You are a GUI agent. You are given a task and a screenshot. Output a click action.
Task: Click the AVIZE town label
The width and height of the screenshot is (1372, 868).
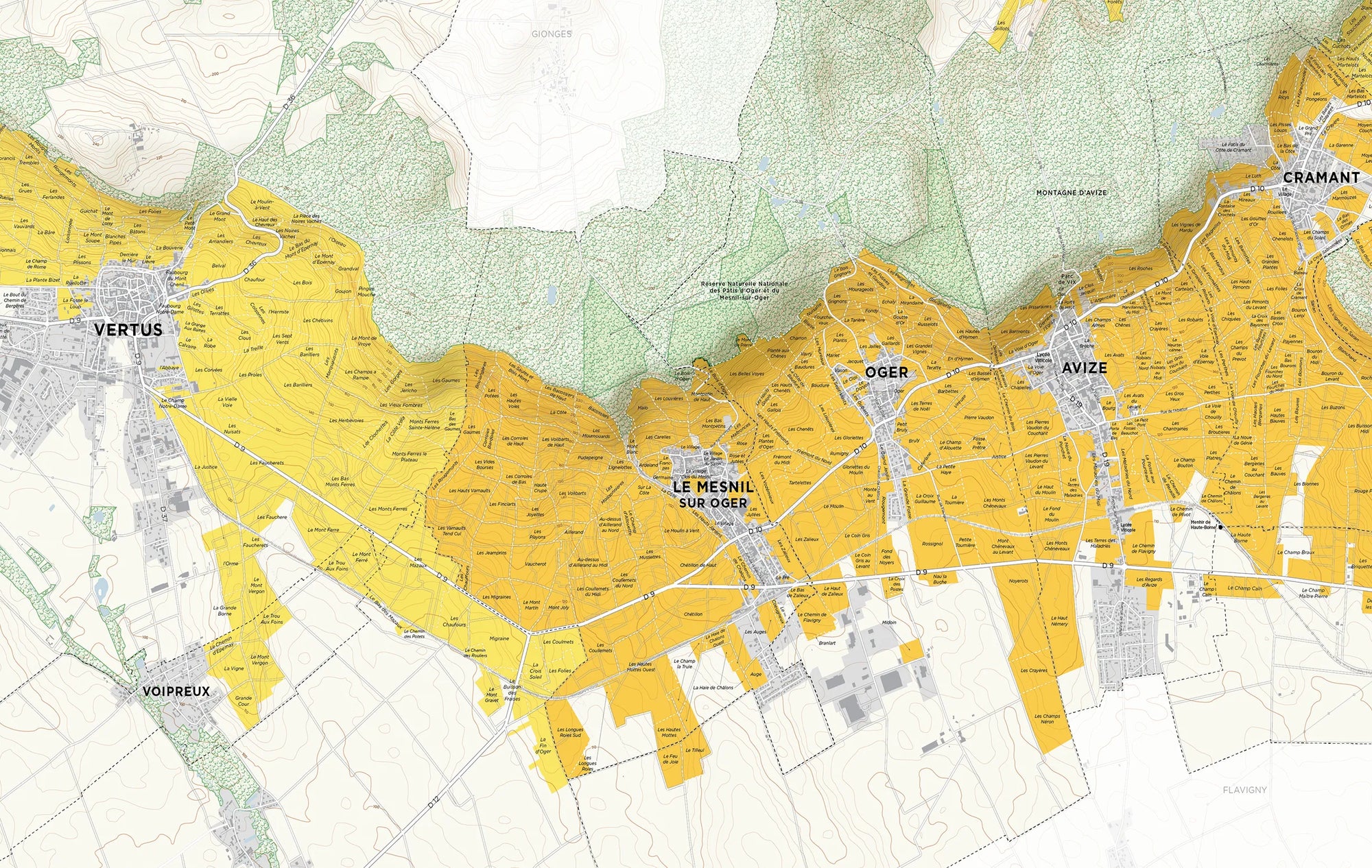tap(1084, 368)
